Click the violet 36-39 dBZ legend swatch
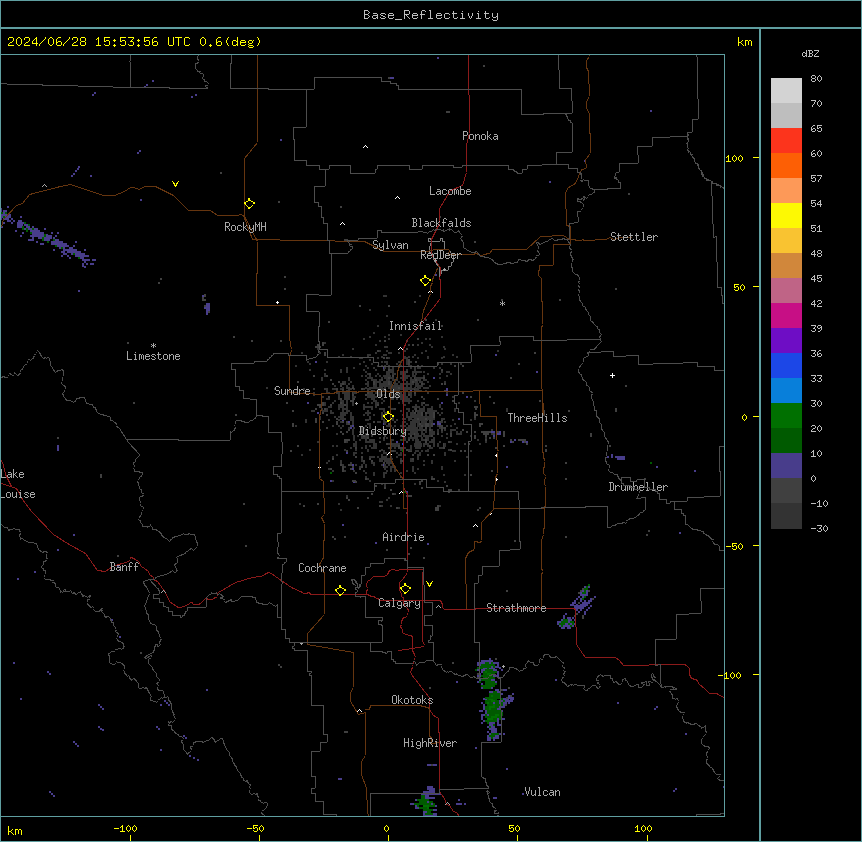The width and height of the screenshot is (862, 842). pos(786,341)
